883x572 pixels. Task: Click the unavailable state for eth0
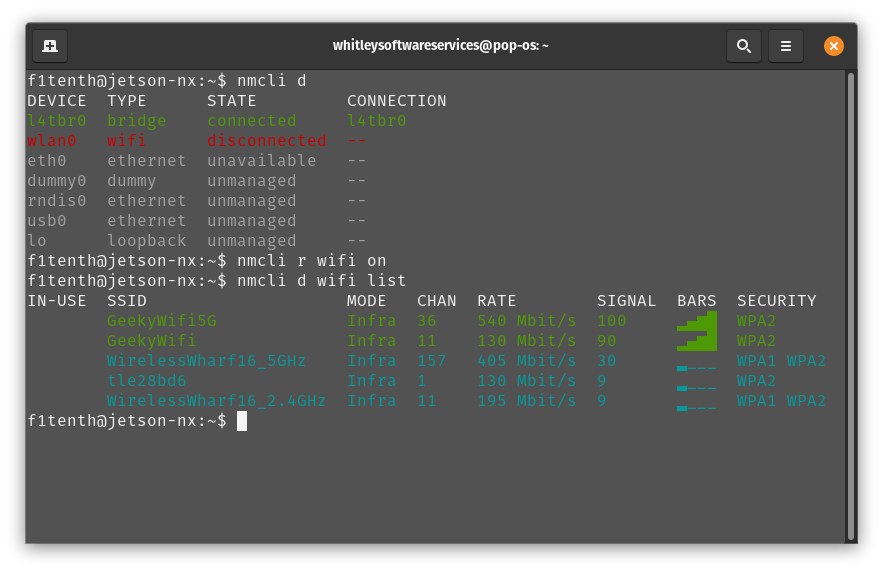261,160
